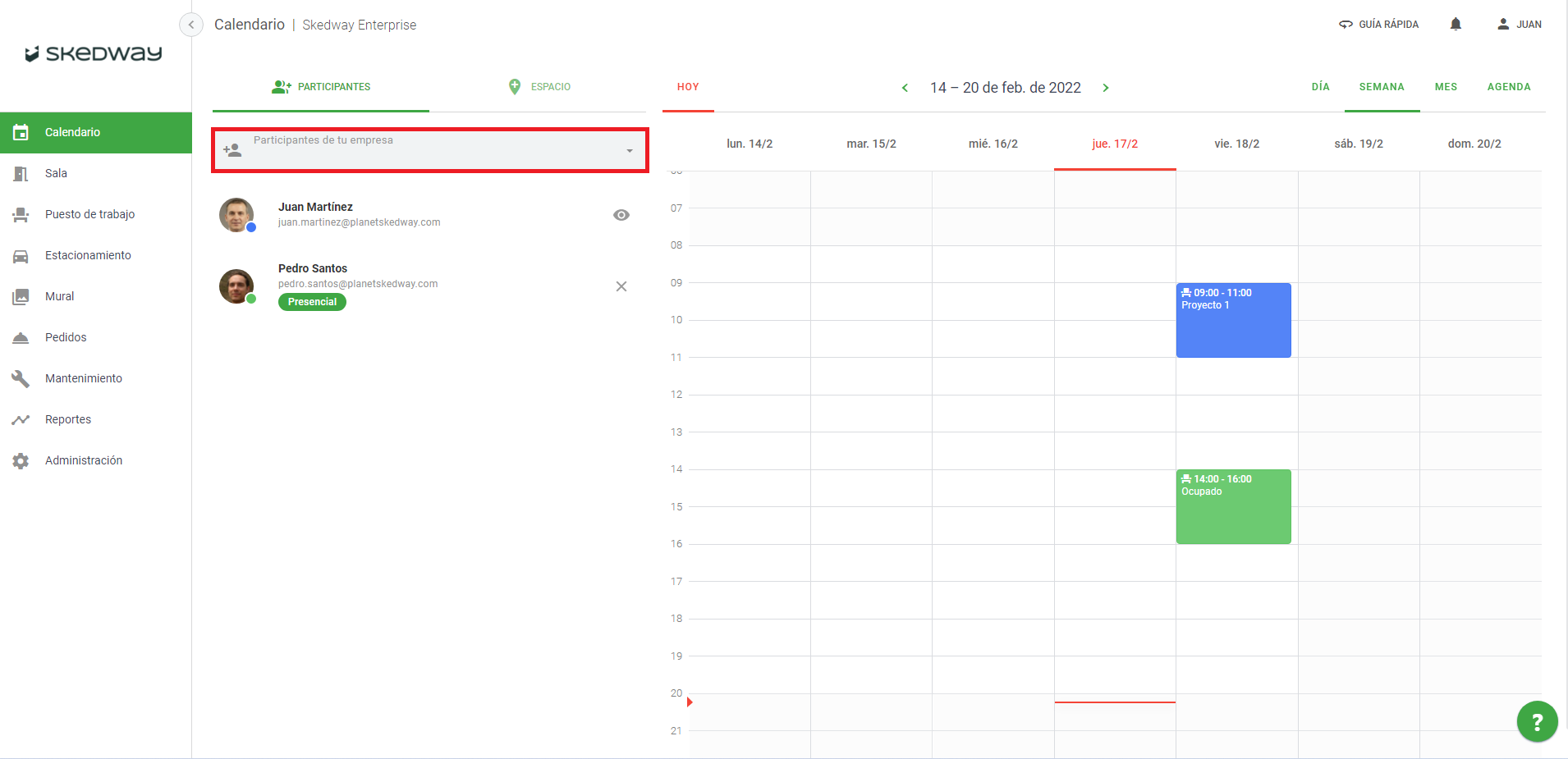Image resolution: width=1568 pixels, height=759 pixels.
Task: Open the blue Proyecto 1 event
Action: pyautogui.click(x=1233, y=321)
